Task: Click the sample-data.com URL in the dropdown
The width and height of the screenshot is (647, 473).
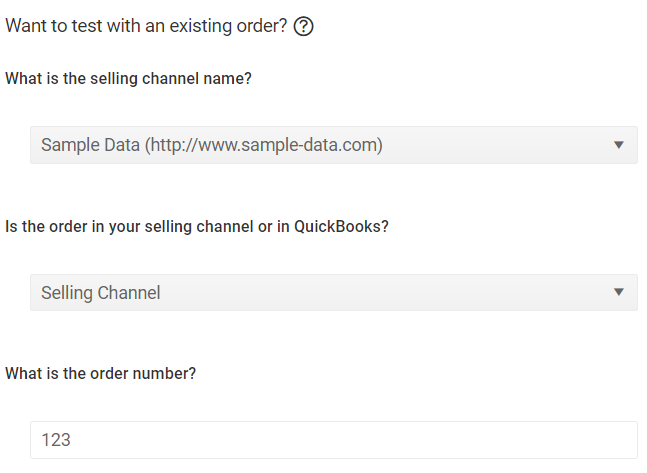Action: coord(264,145)
